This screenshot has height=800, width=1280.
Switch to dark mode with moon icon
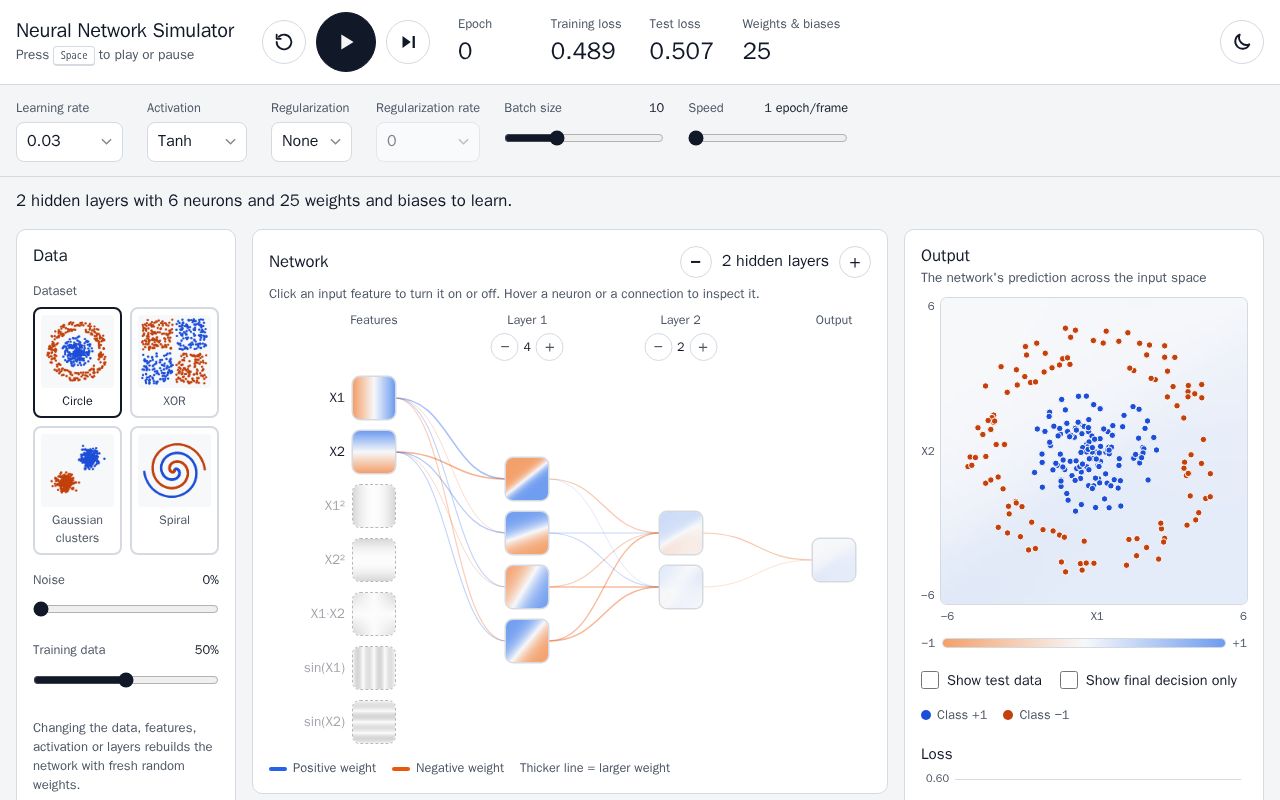(x=1242, y=42)
